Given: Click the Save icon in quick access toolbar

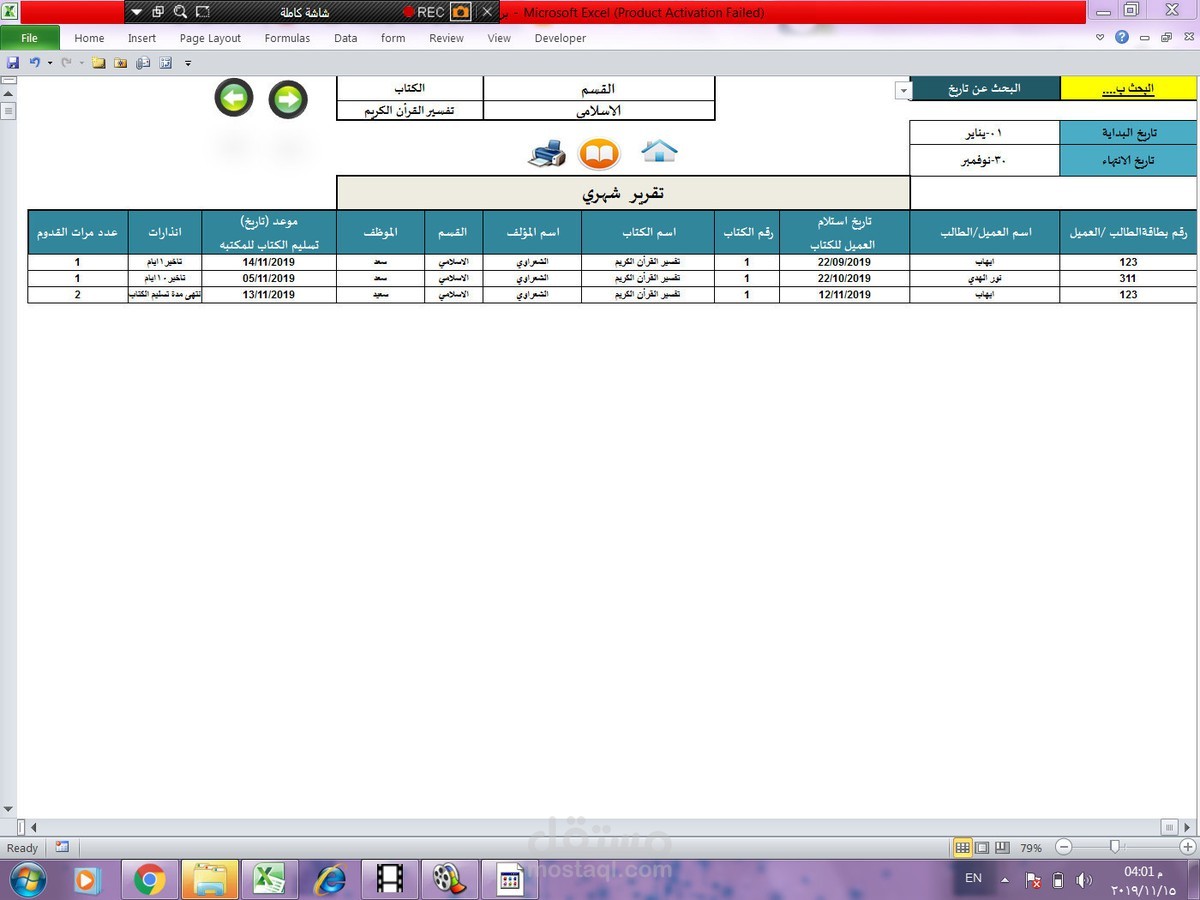Looking at the screenshot, I should point(12,63).
